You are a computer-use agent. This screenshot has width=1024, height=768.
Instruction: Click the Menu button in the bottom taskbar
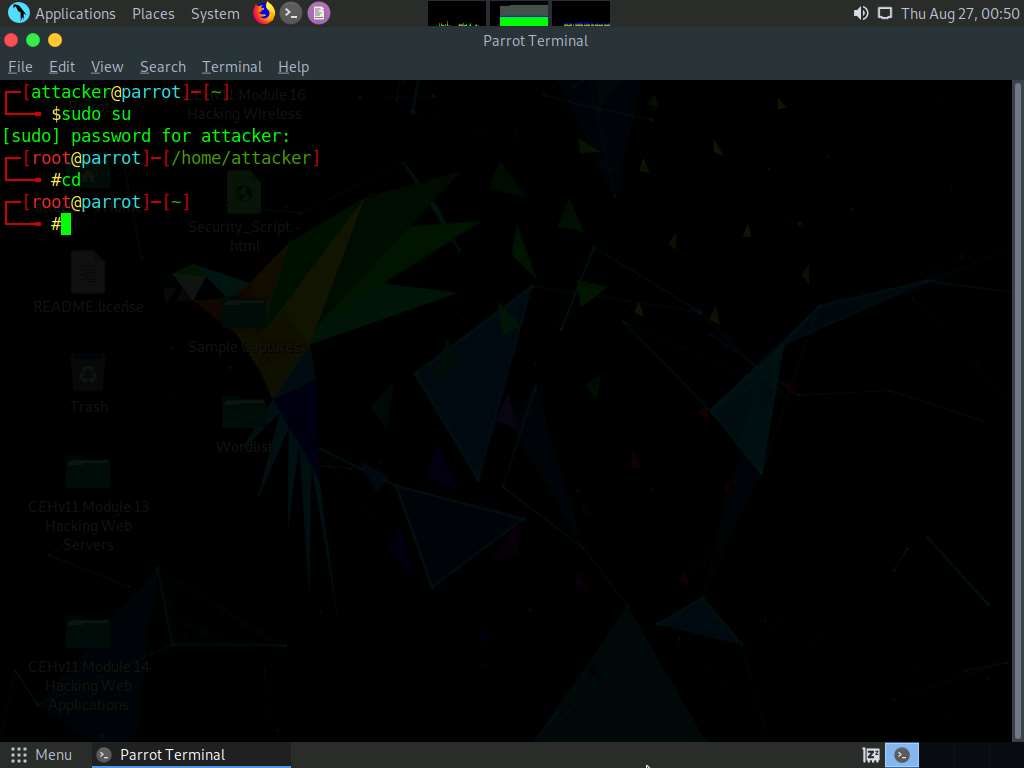[42, 754]
